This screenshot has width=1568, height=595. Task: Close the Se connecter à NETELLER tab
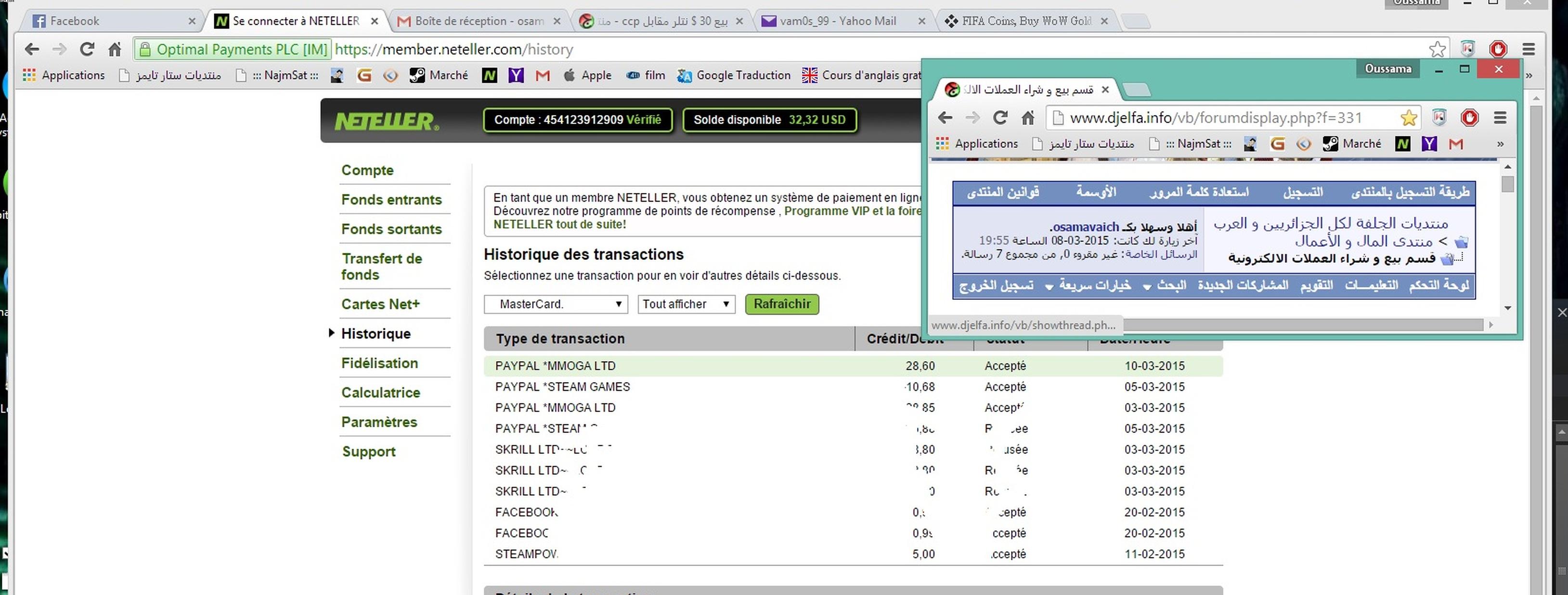pos(375,21)
